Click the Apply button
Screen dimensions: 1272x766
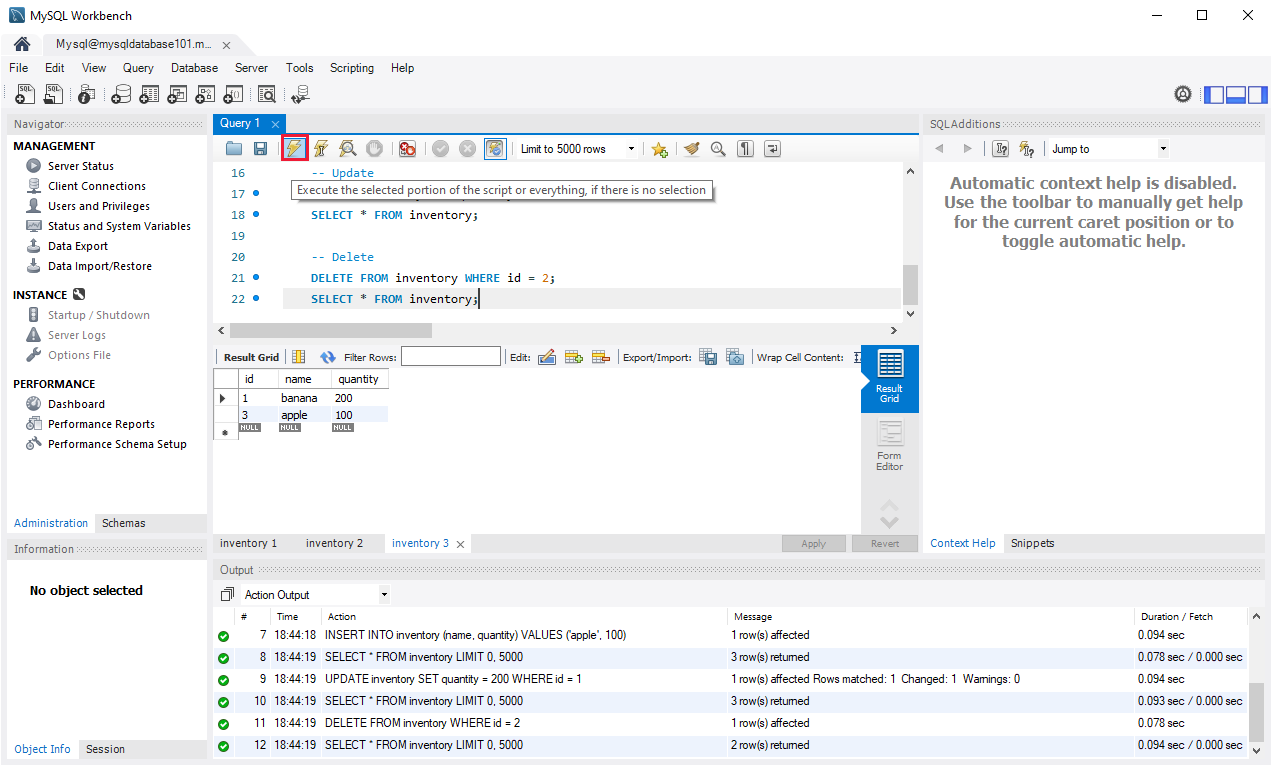click(813, 543)
